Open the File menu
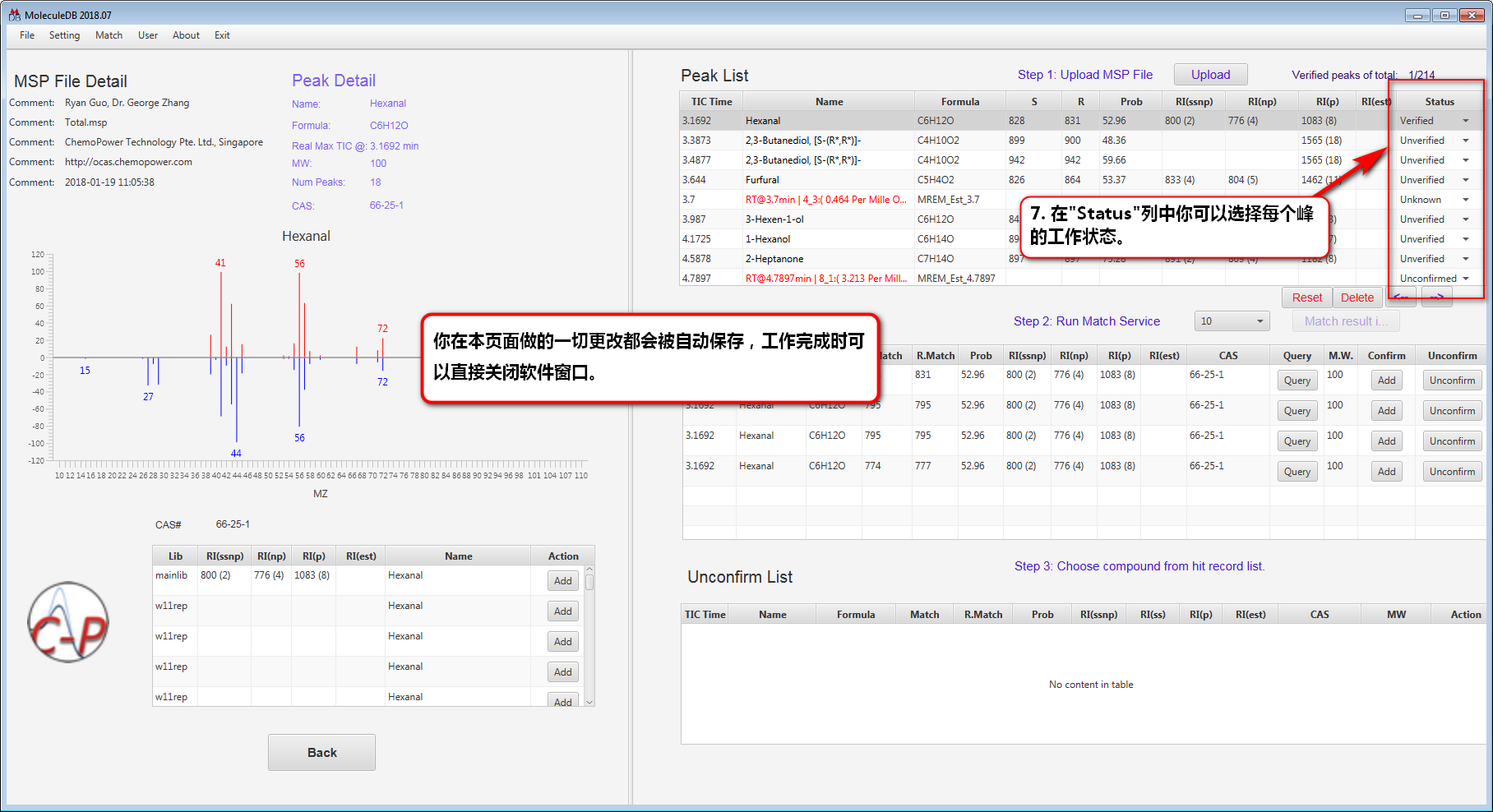The height and width of the screenshot is (812, 1493). (27, 35)
